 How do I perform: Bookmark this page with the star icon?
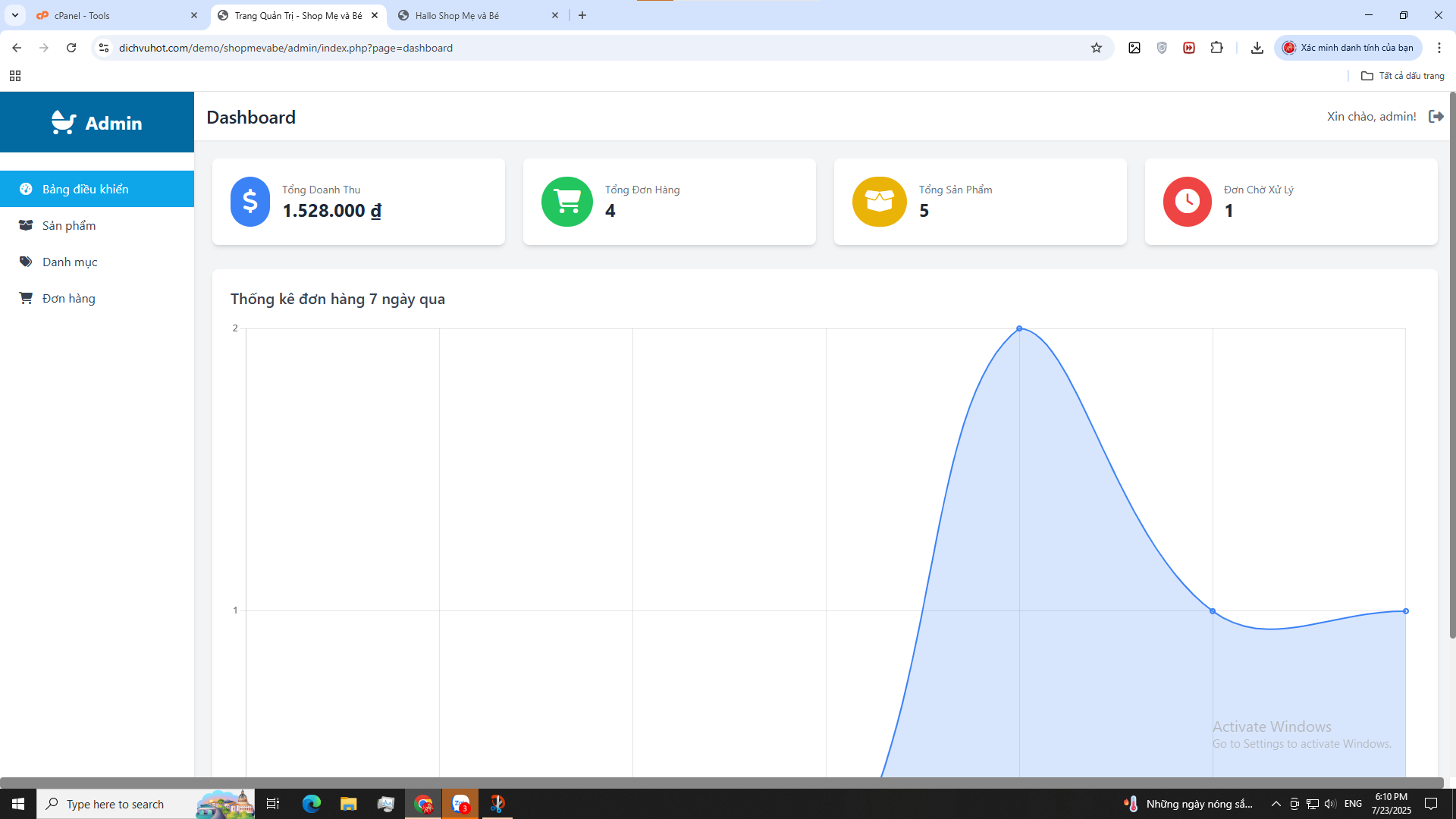point(1096,48)
